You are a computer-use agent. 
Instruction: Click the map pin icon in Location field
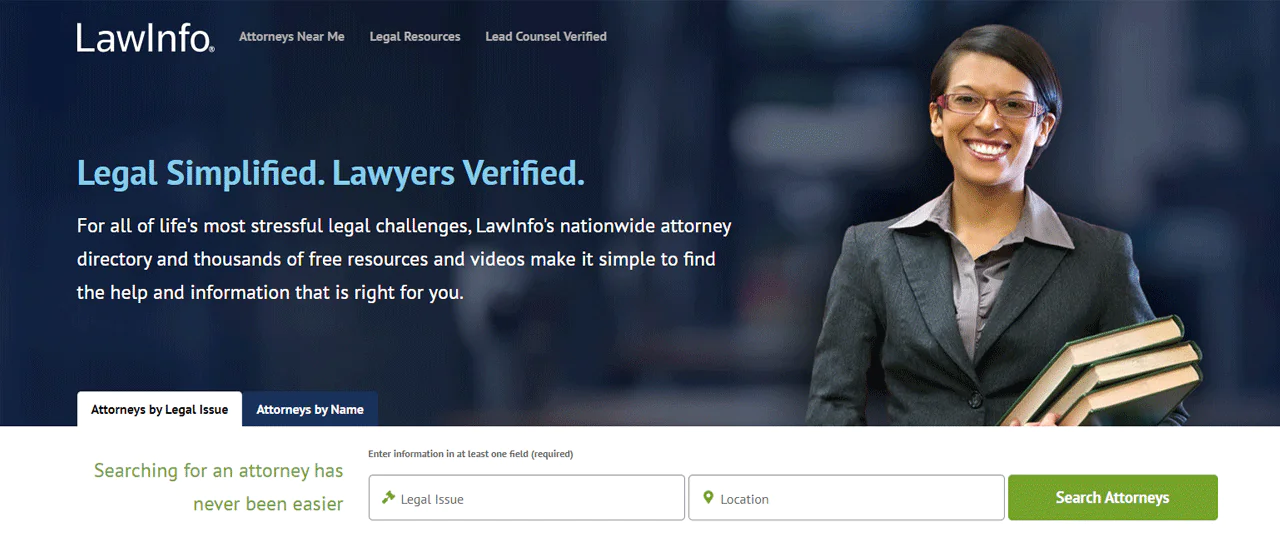(708, 498)
